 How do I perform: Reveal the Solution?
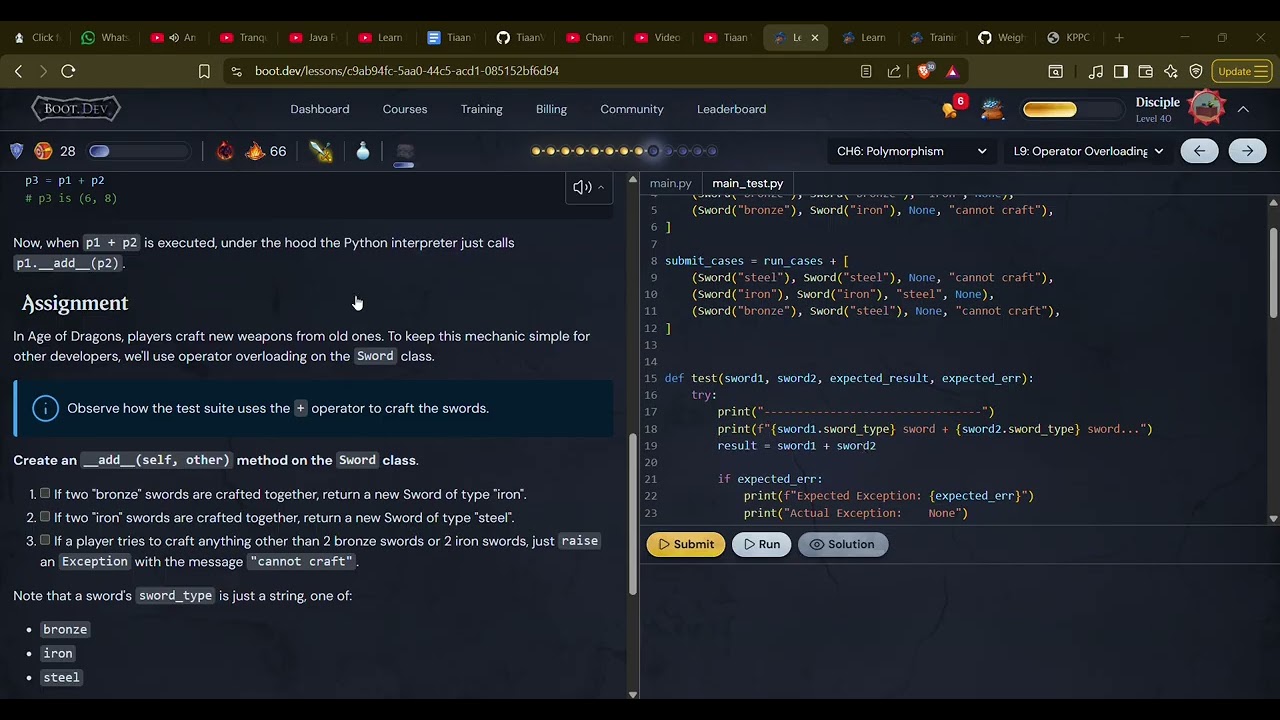(842, 544)
